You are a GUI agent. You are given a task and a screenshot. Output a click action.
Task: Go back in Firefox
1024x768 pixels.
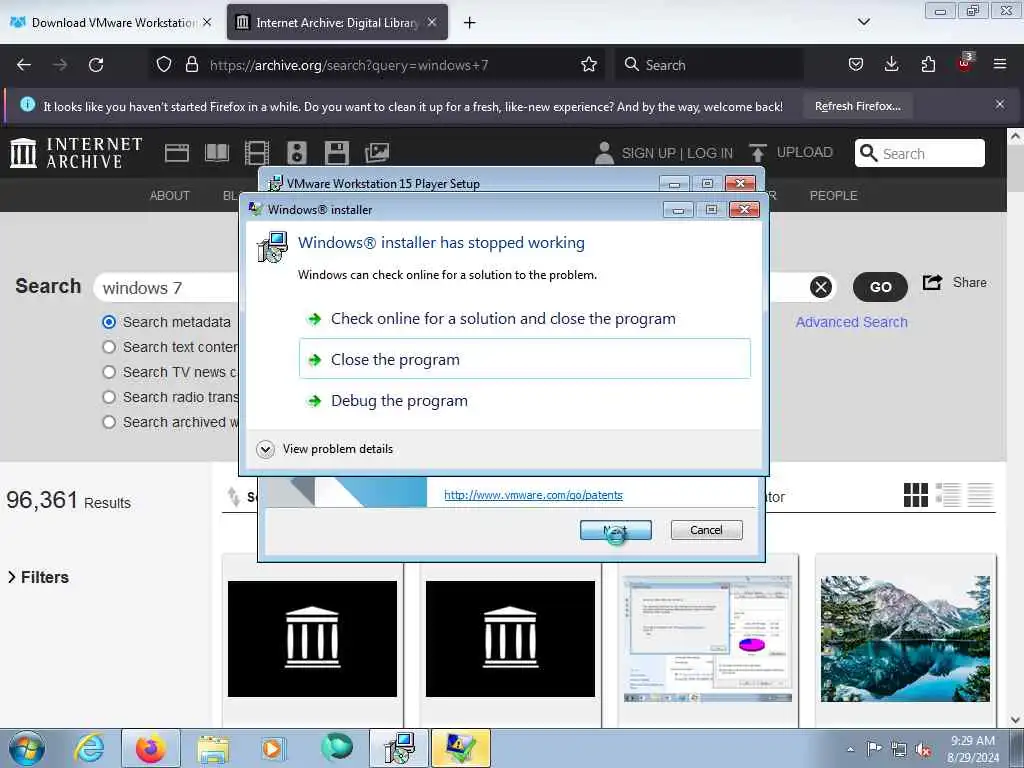click(24, 65)
